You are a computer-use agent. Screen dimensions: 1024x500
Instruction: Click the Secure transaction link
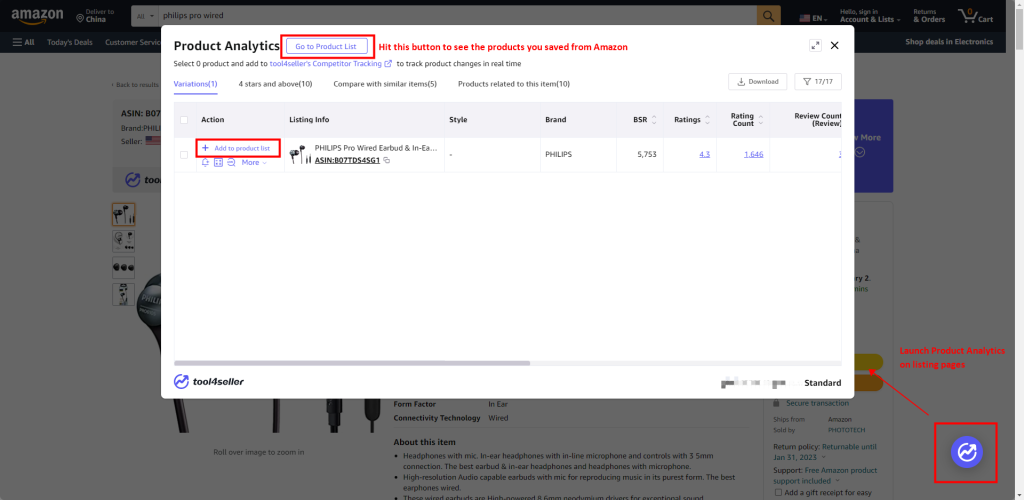(817, 403)
